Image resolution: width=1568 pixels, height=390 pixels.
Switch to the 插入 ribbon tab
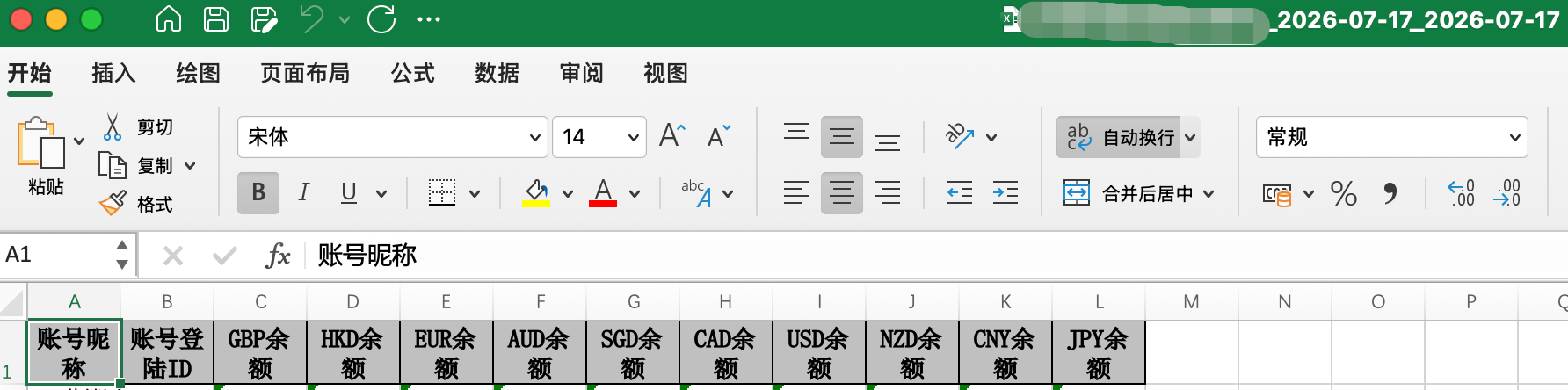114,73
